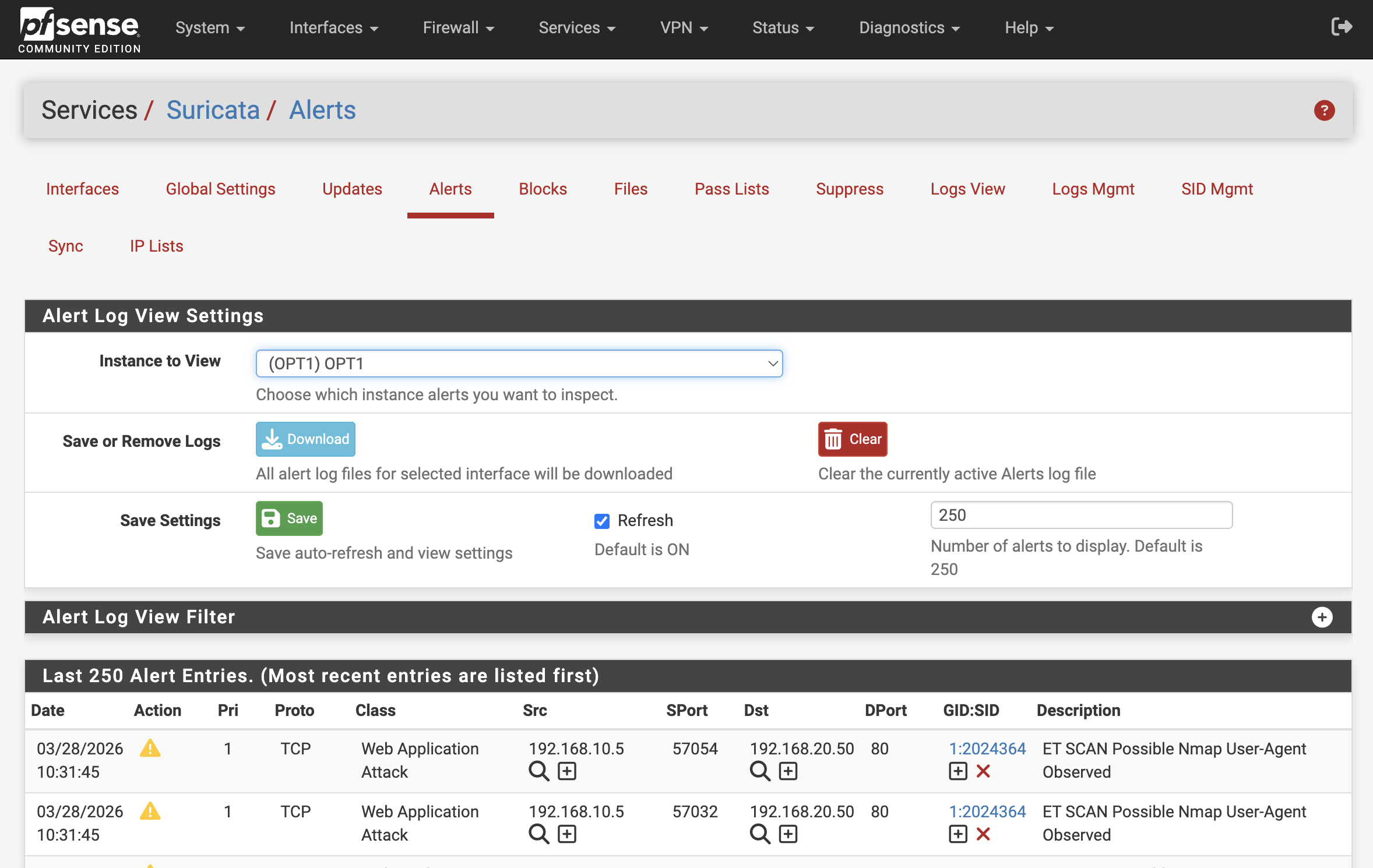Image resolution: width=1373 pixels, height=868 pixels.
Task: Open the Diagnostics menu
Action: pyautogui.click(x=909, y=28)
